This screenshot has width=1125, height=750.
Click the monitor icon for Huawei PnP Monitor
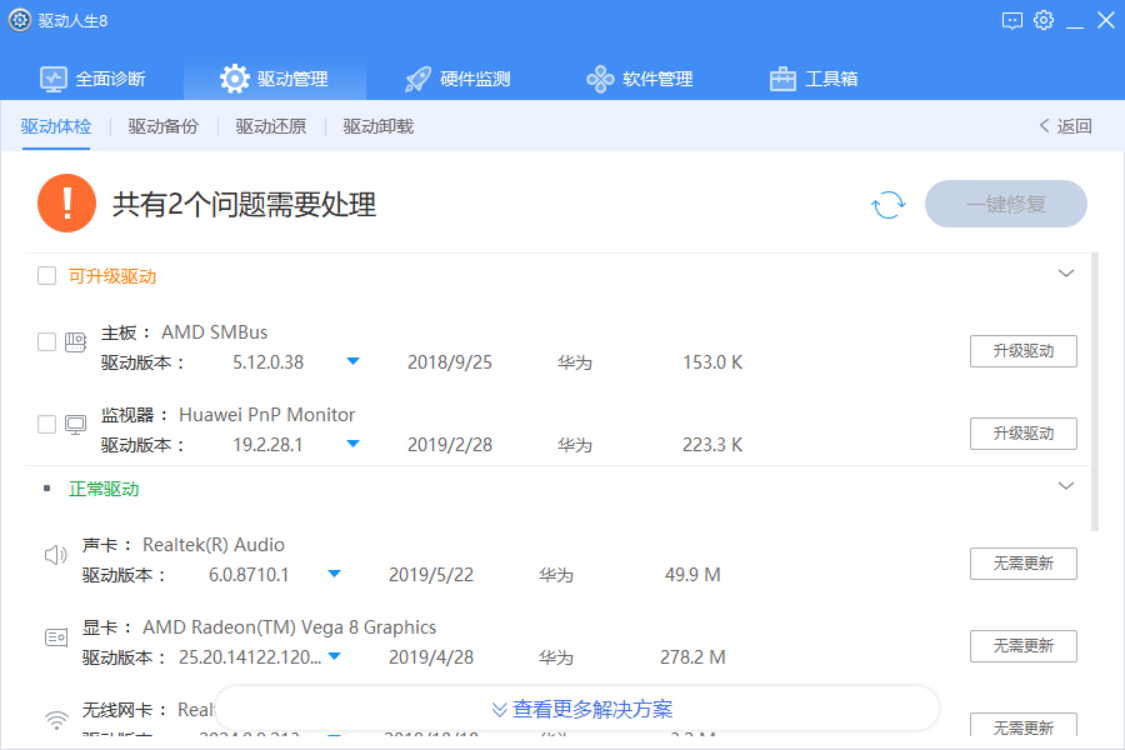click(x=75, y=425)
